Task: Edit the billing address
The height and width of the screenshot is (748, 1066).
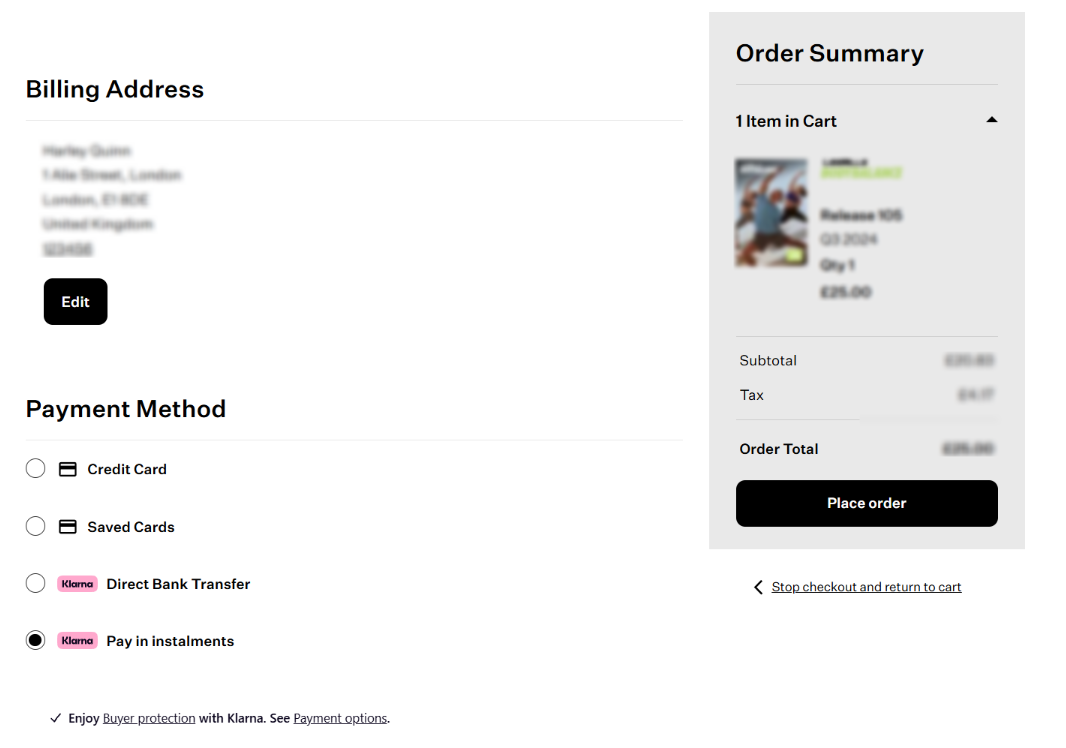Action: 75,302
